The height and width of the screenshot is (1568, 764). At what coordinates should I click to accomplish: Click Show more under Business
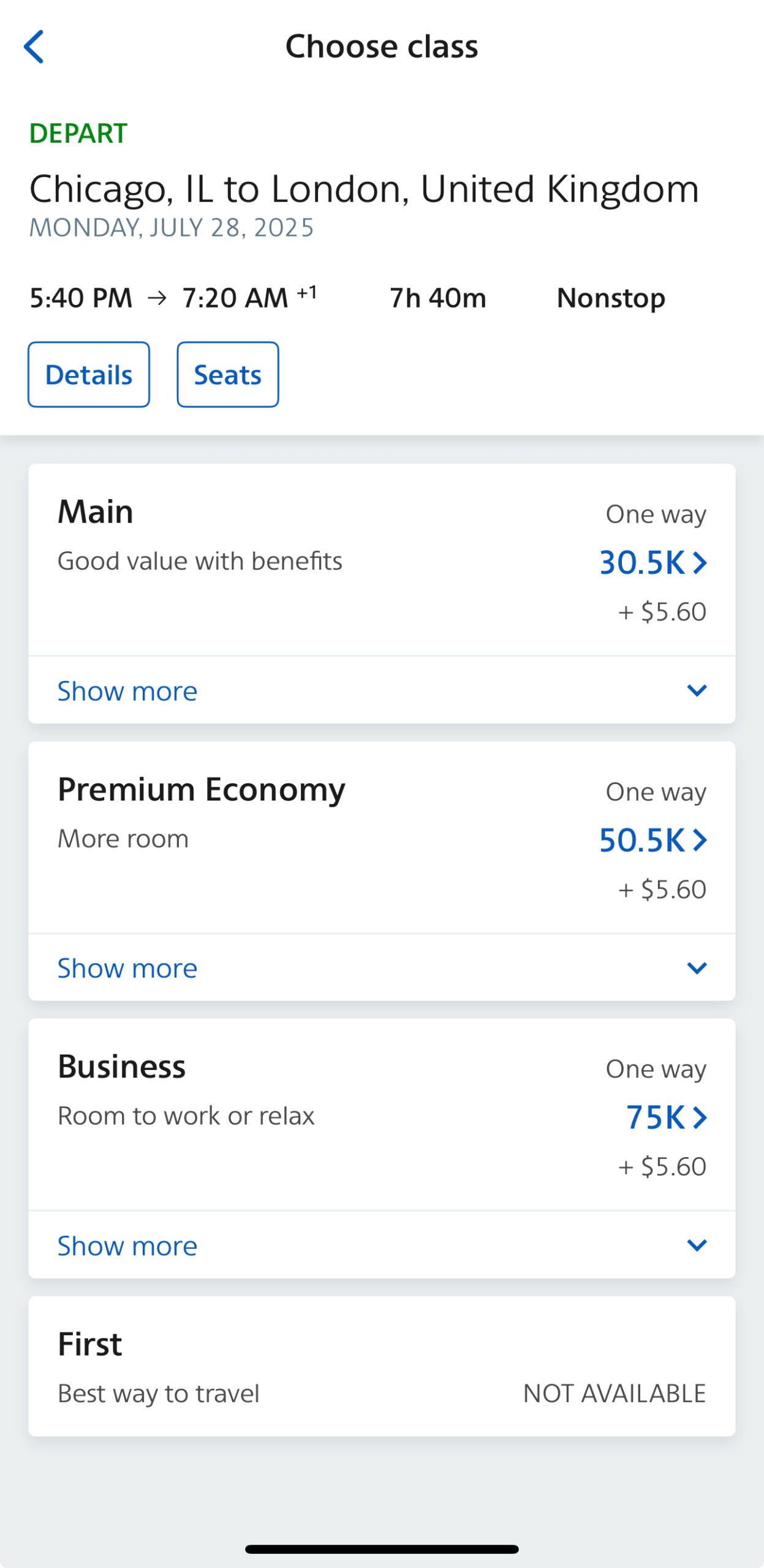[x=127, y=1245]
